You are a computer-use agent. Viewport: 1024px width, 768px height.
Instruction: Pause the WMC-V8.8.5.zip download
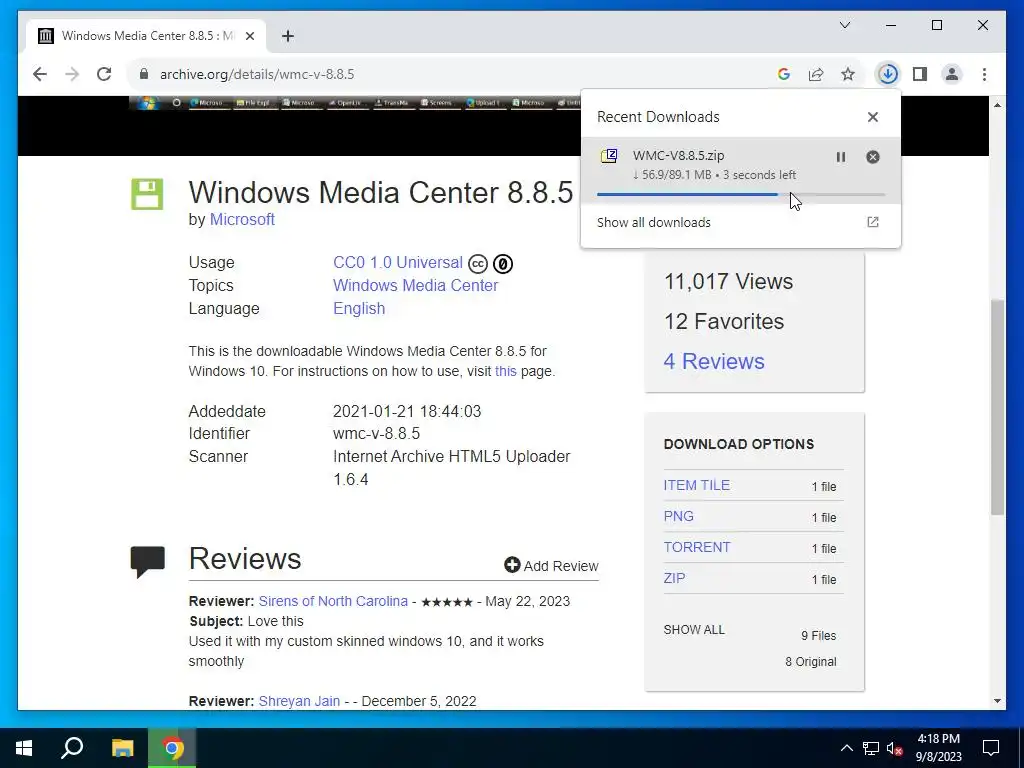pyautogui.click(x=840, y=157)
